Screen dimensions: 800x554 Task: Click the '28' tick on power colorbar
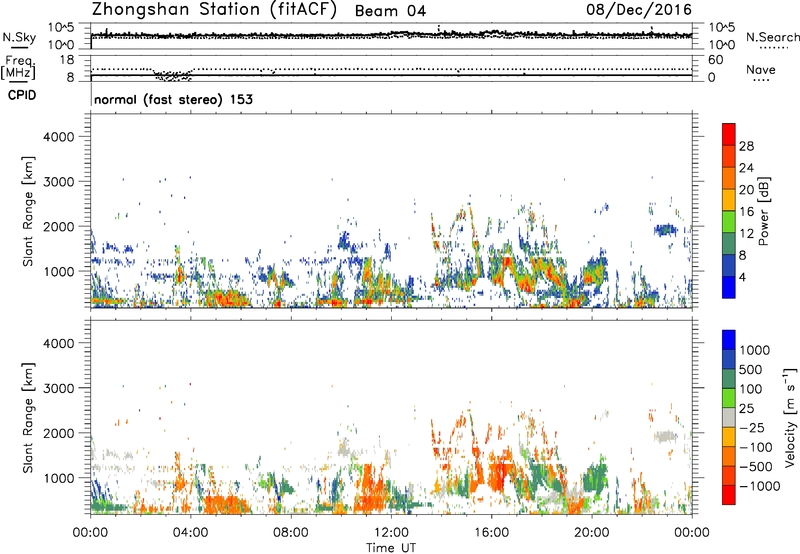pos(746,146)
